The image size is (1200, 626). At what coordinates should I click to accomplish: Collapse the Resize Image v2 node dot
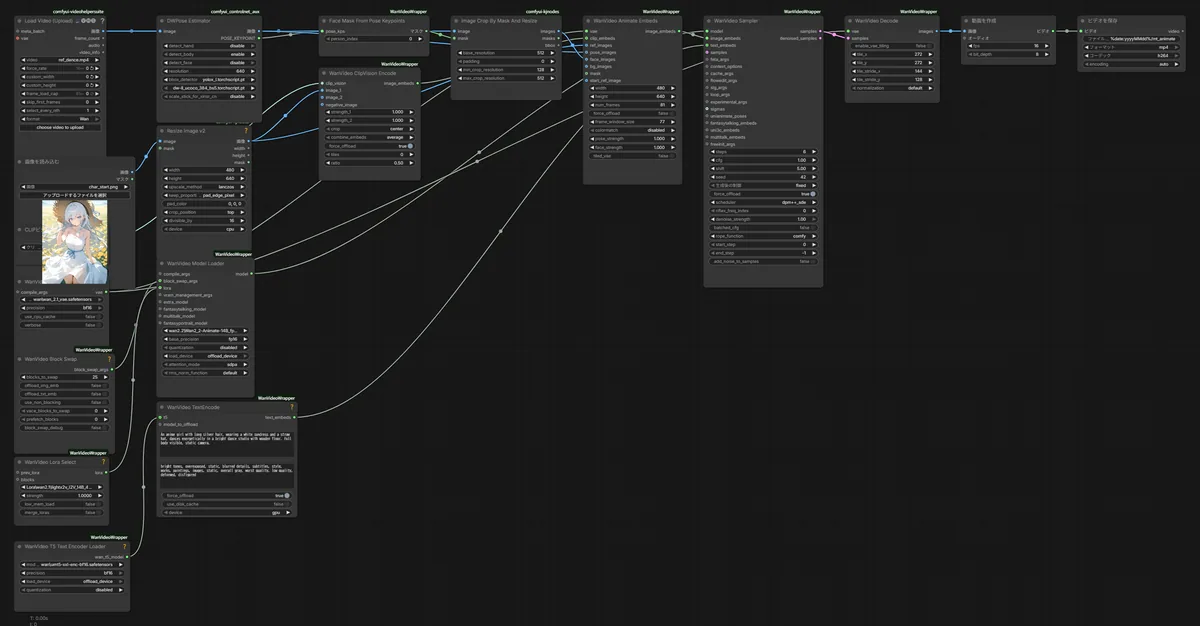pyautogui.click(x=162, y=131)
